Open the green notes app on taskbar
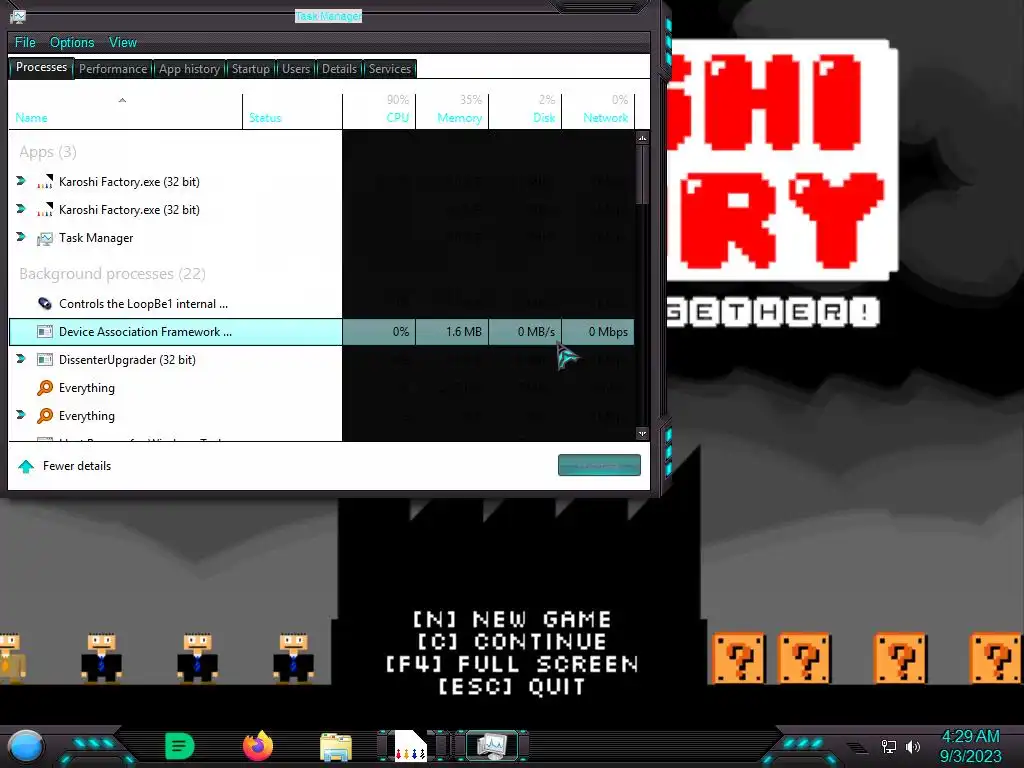This screenshot has height=768, width=1024. [x=180, y=746]
